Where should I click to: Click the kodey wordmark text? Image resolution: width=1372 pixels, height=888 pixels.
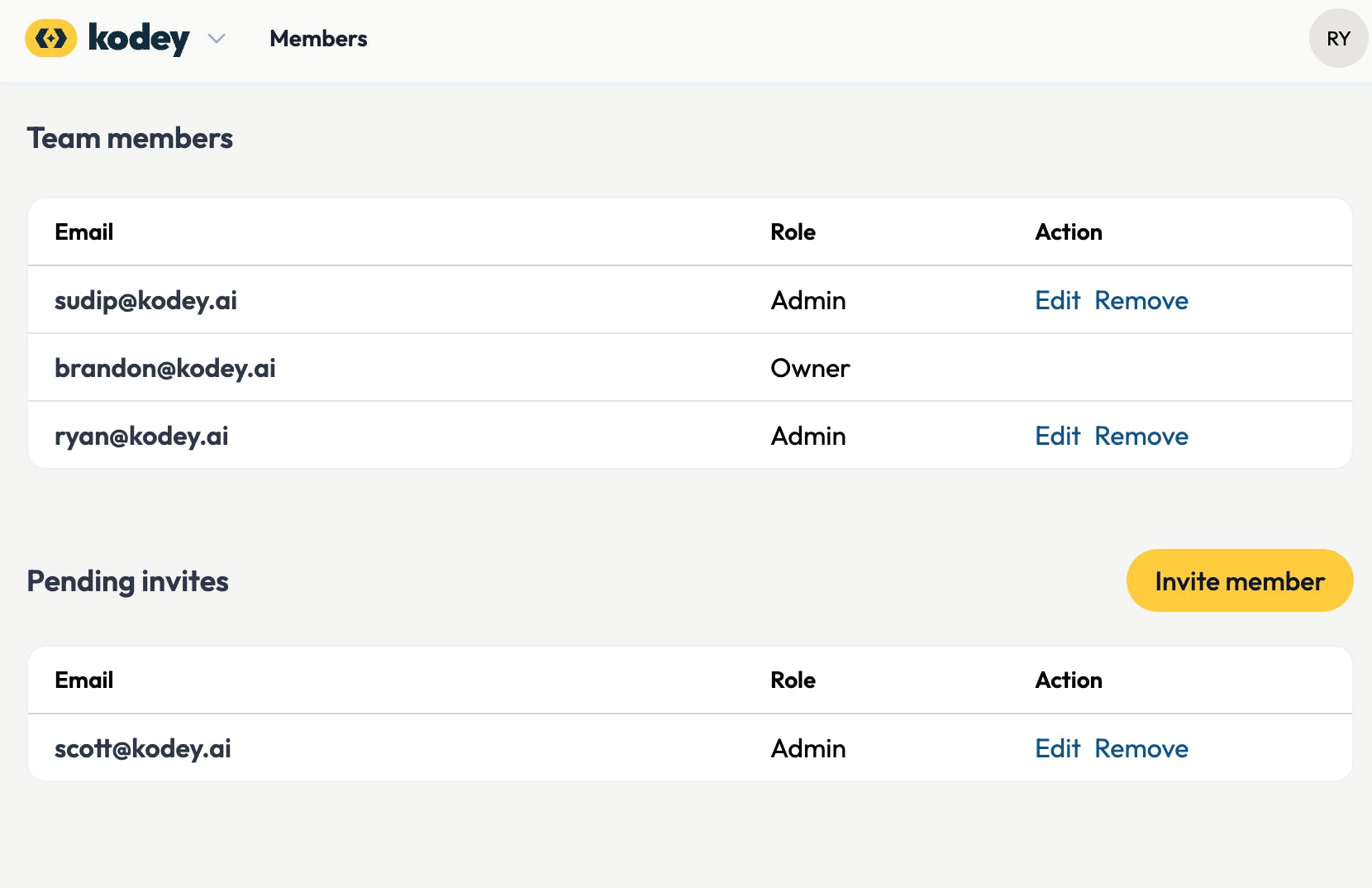click(139, 38)
